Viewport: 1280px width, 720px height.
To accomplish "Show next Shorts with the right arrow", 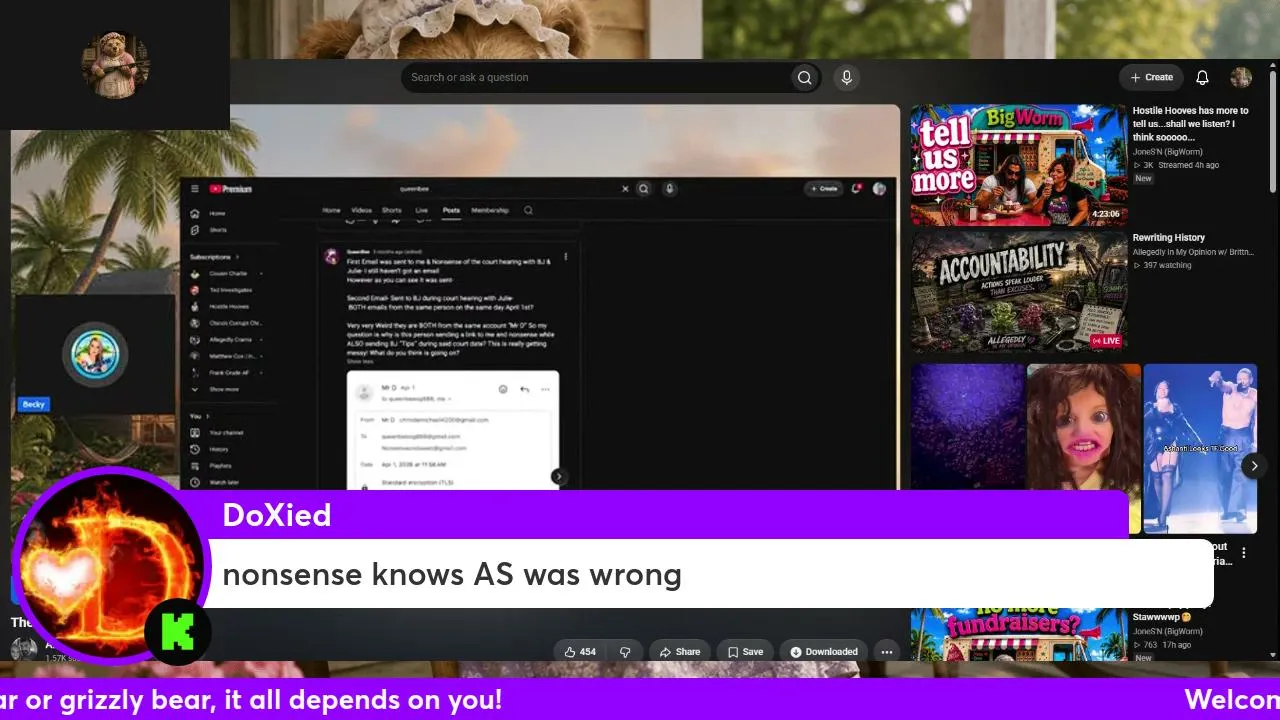I will pyautogui.click(x=1254, y=466).
